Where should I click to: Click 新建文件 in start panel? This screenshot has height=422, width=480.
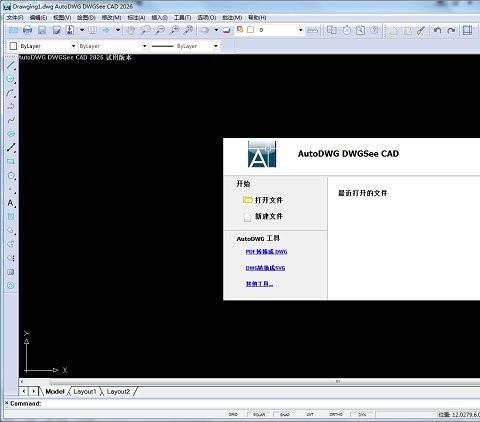click(263, 216)
